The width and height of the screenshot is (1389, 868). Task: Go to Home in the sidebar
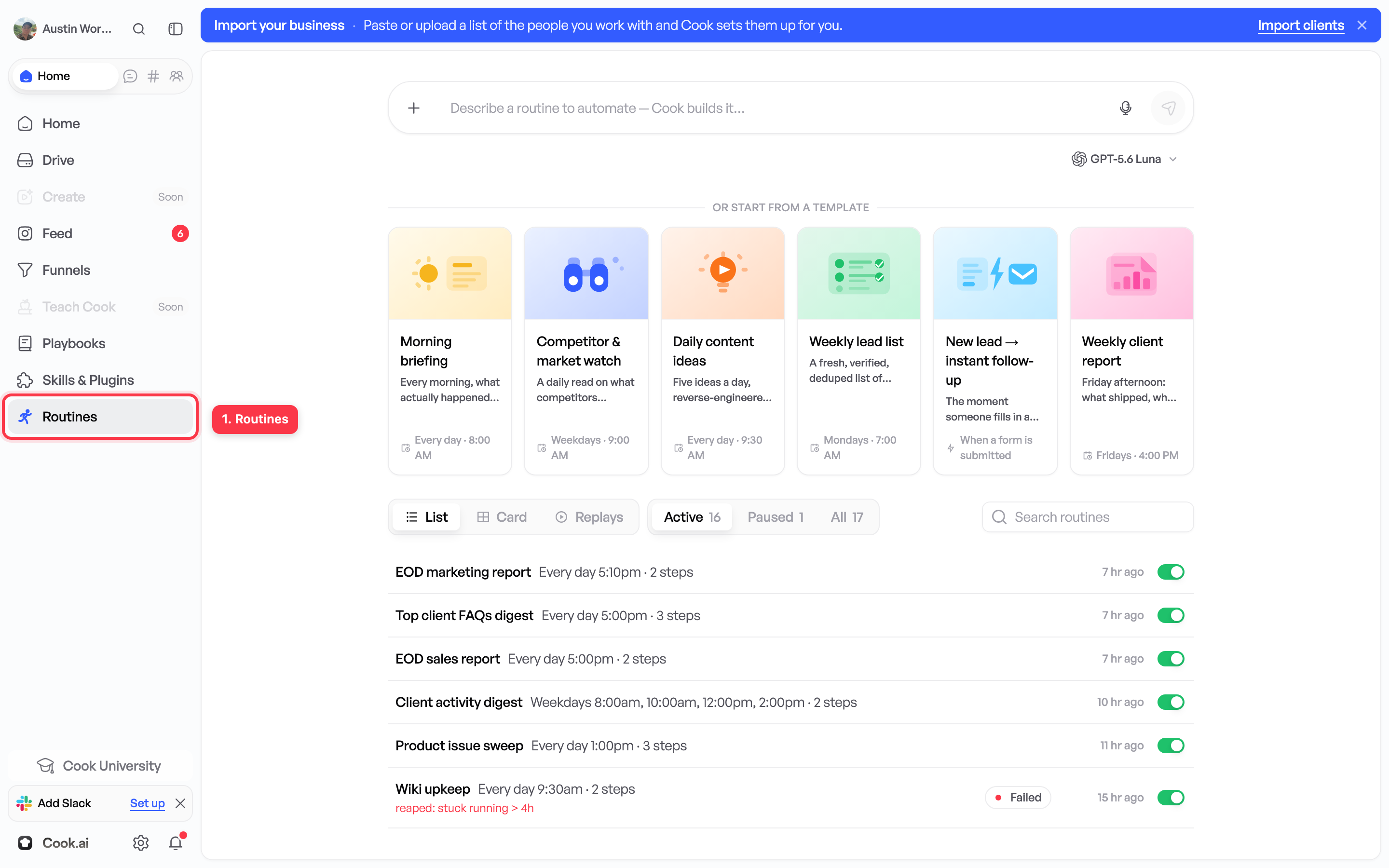(x=100, y=123)
